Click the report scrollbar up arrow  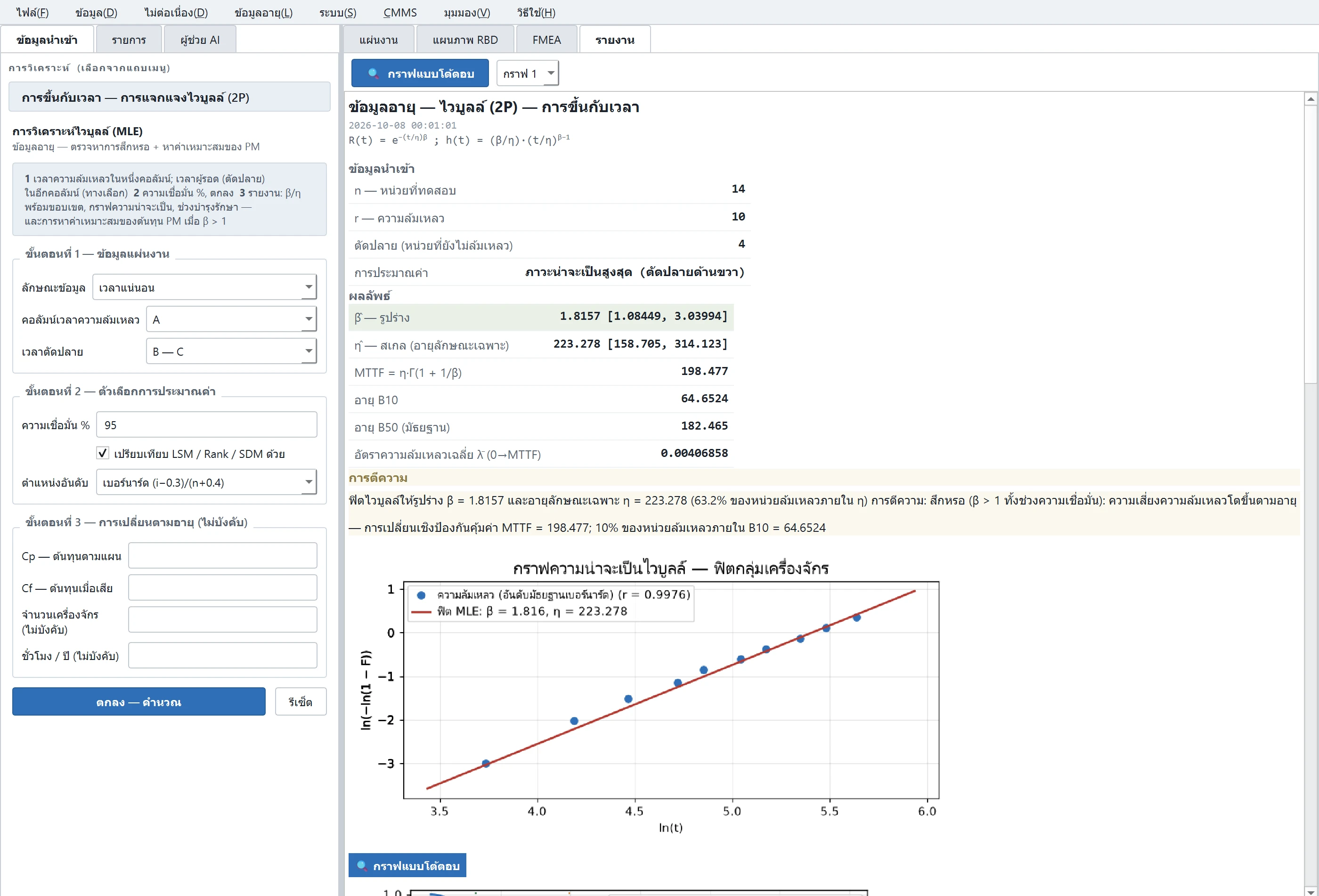coord(1311,99)
